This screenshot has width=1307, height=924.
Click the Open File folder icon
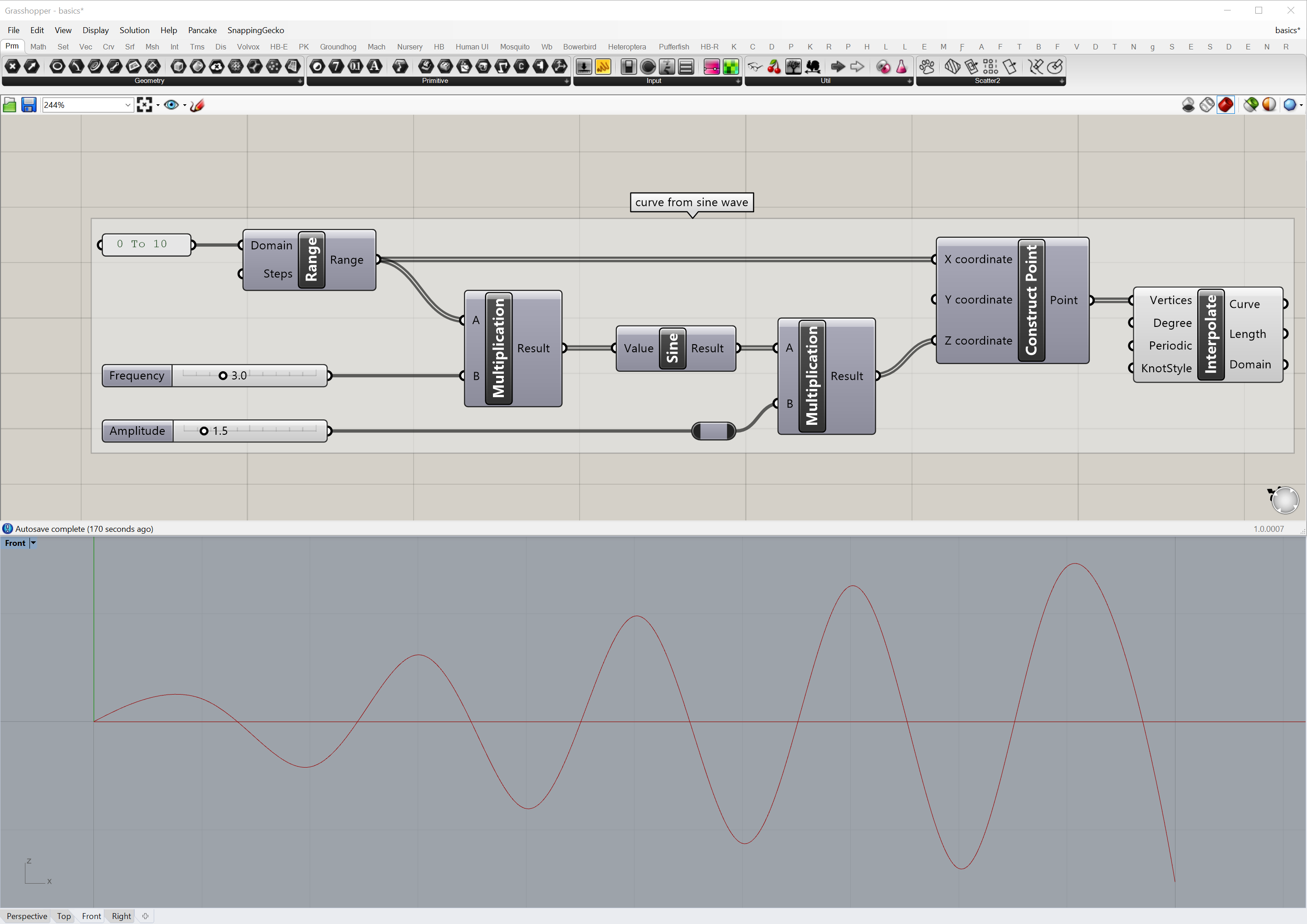click(x=10, y=105)
